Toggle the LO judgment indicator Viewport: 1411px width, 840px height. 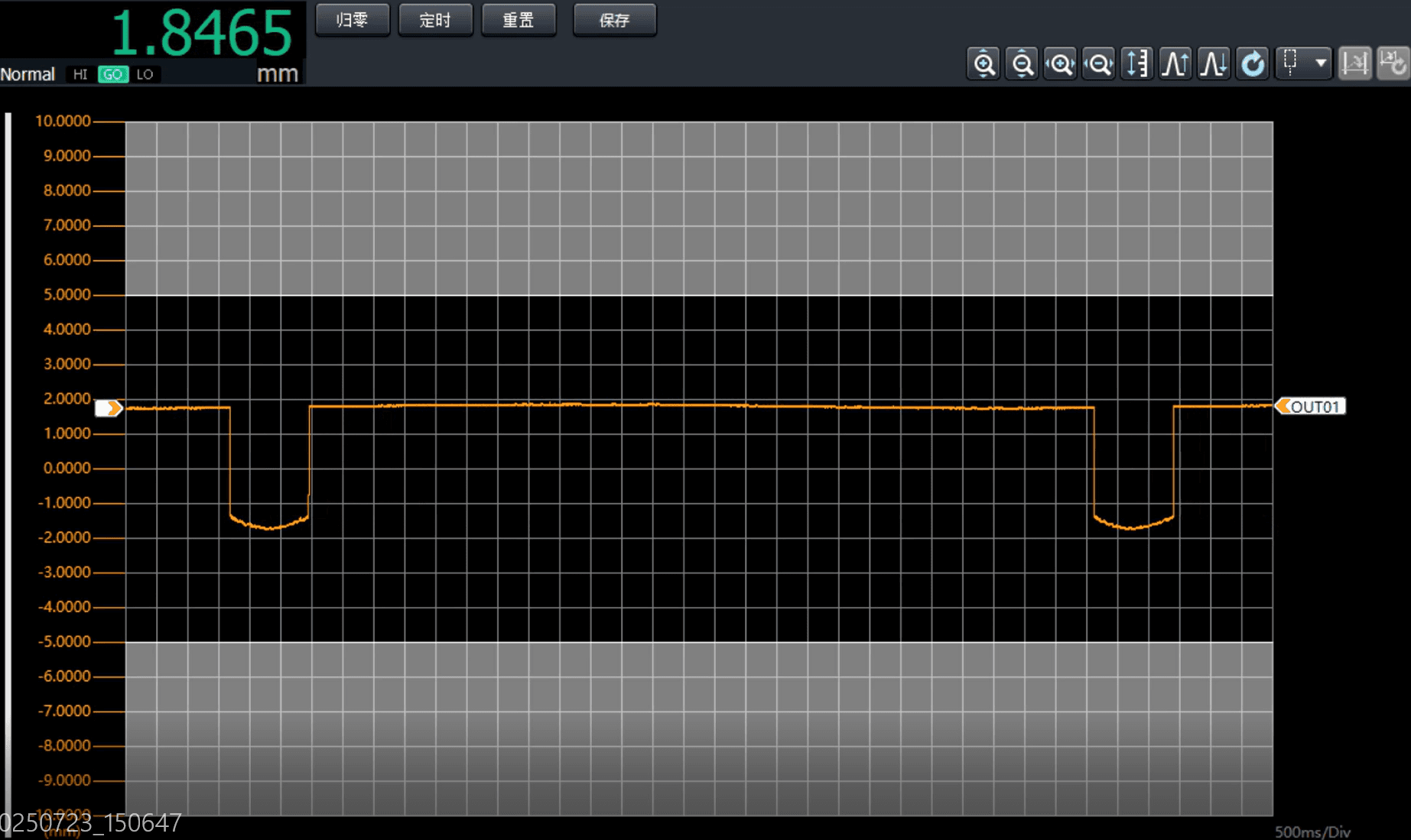click(x=146, y=74)
